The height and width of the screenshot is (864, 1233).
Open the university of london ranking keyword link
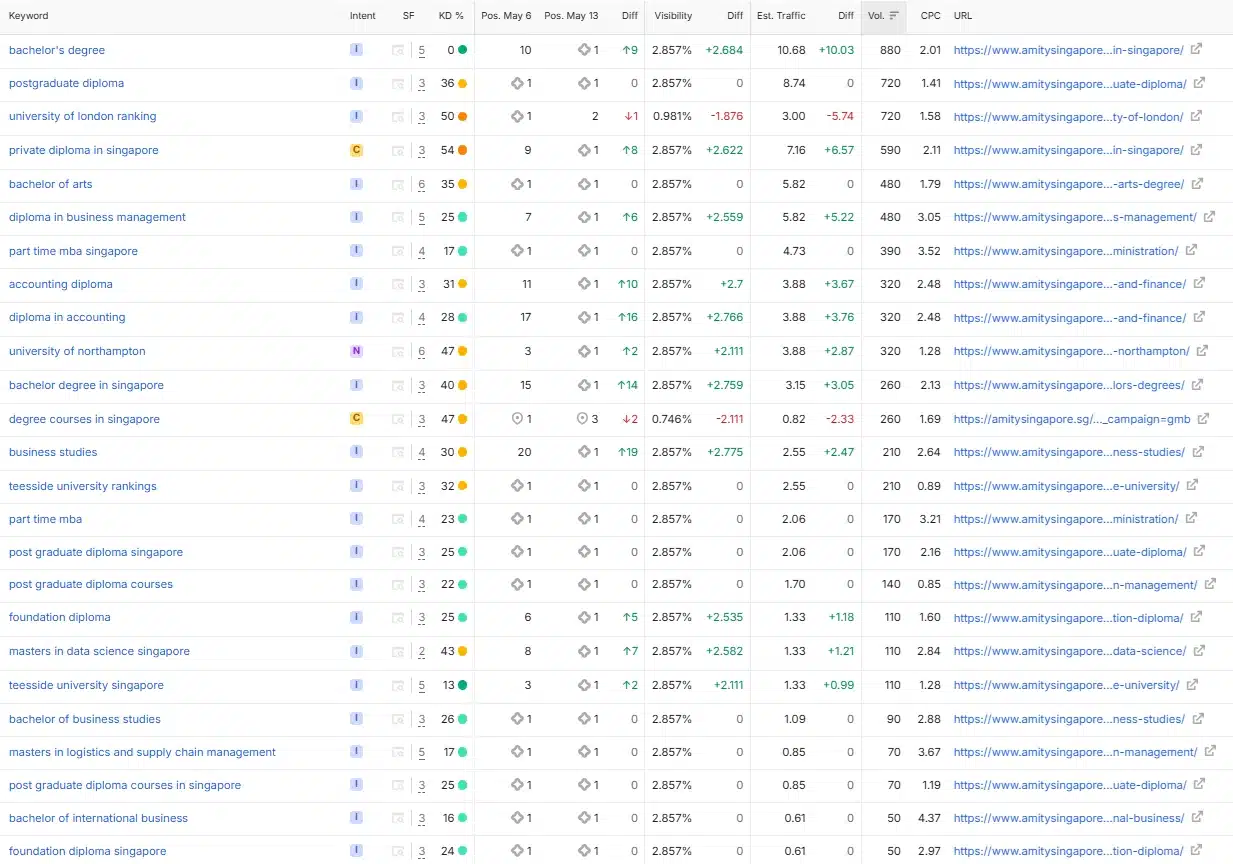click(83, 116)
